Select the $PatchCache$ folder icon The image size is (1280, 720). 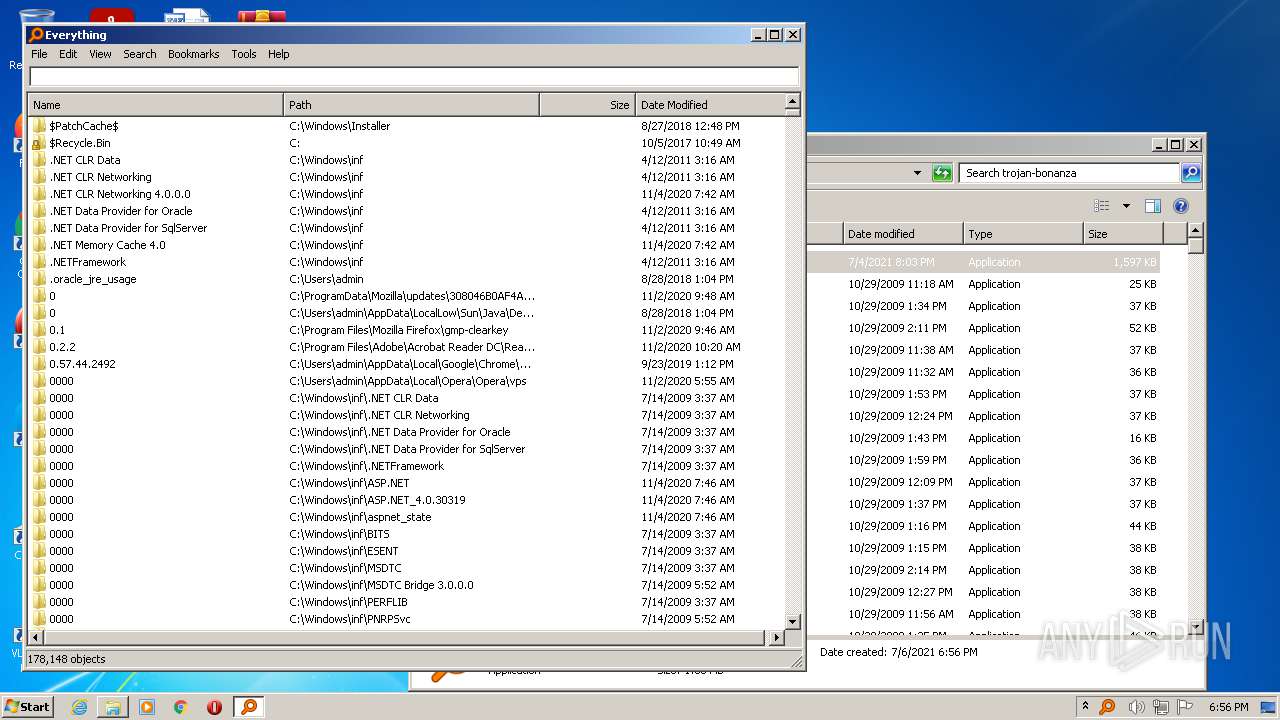[x=39, y=126]
